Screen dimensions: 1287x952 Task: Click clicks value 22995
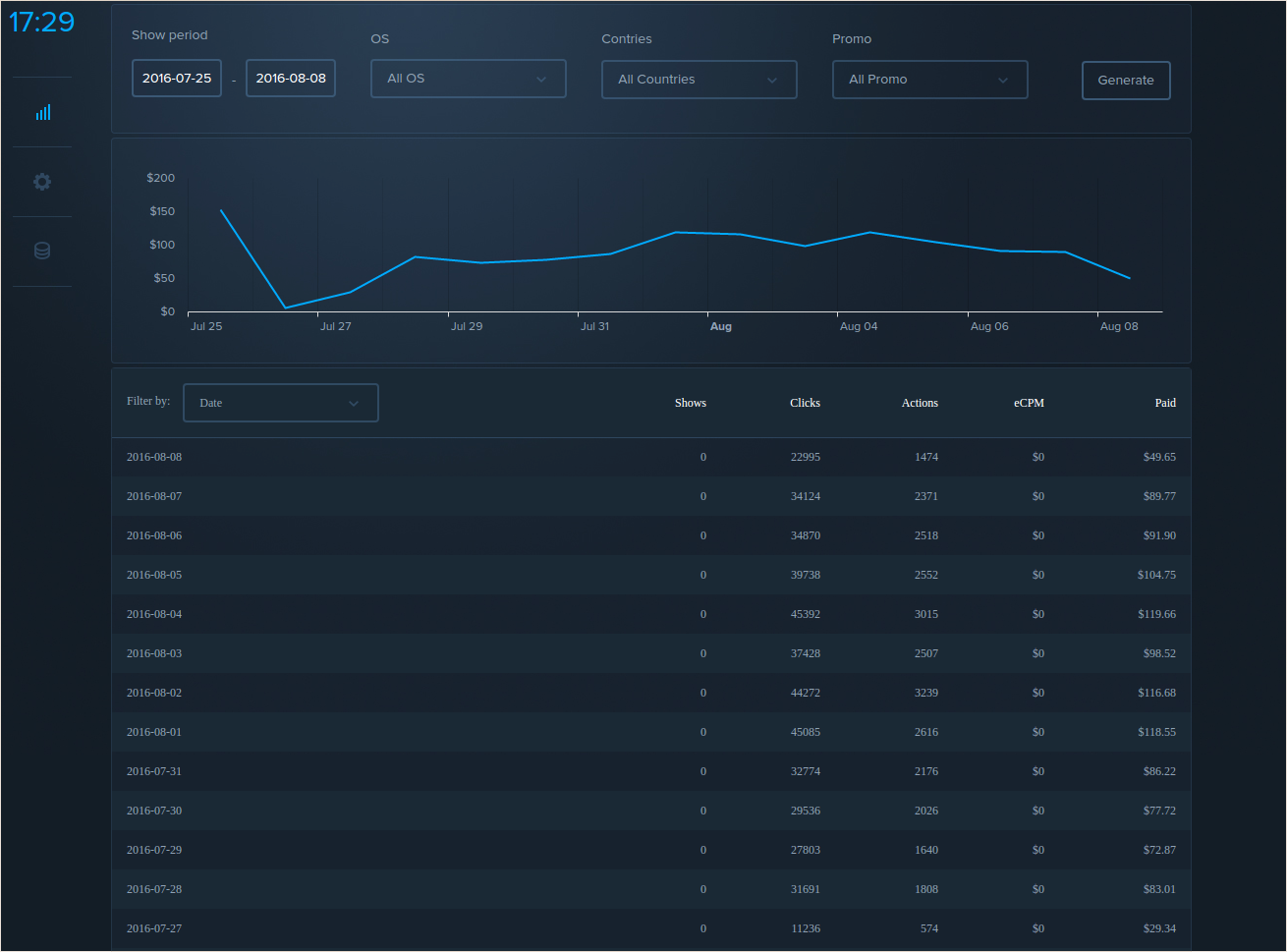click(x=806, y=457)
